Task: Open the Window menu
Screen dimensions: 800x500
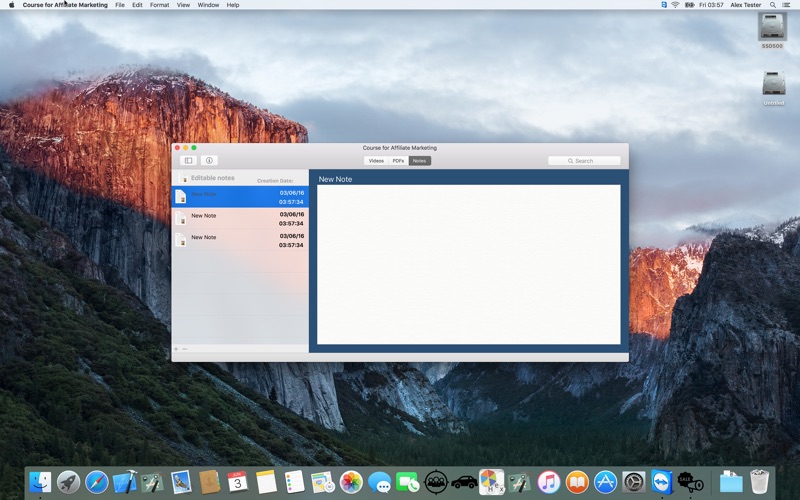Action: (208, 5)
